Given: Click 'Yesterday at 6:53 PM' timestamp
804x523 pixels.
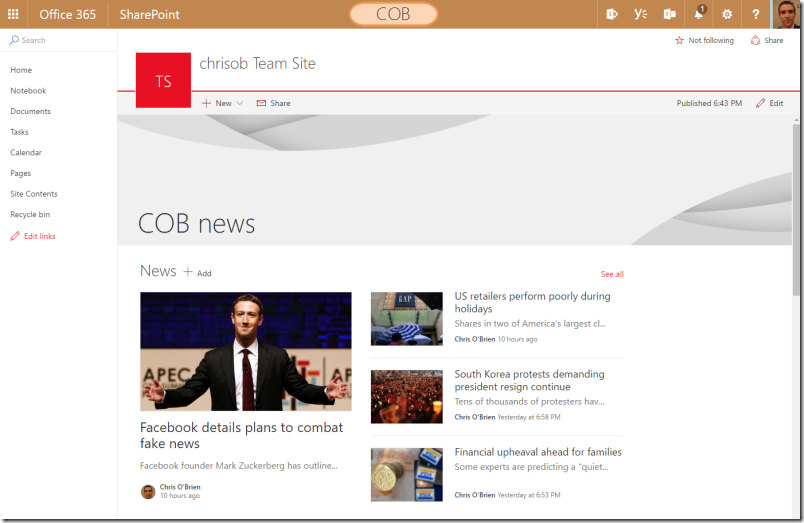Looking at the screenshot, I should [x=529, y=495].
